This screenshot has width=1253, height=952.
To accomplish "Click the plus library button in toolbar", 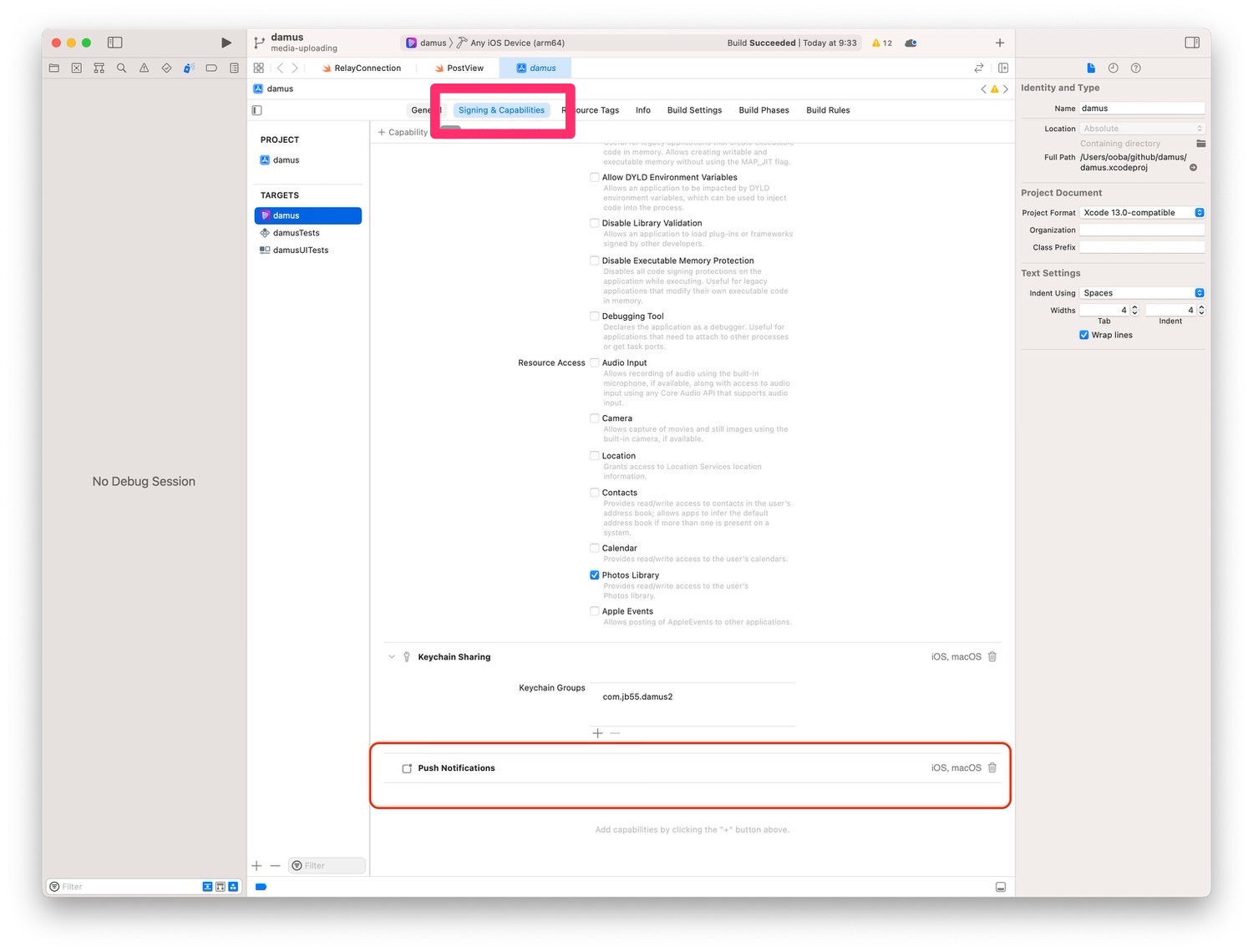I will (x=1000, y=43).
